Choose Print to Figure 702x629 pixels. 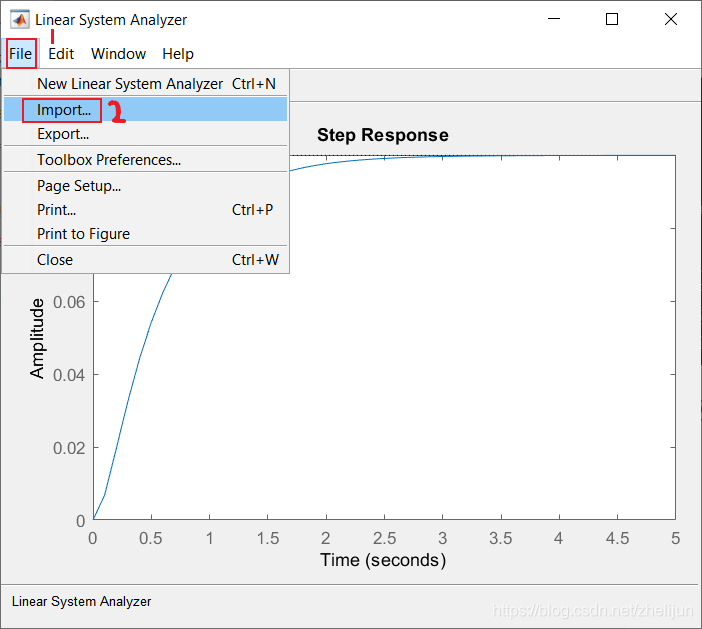click(146, 234)
